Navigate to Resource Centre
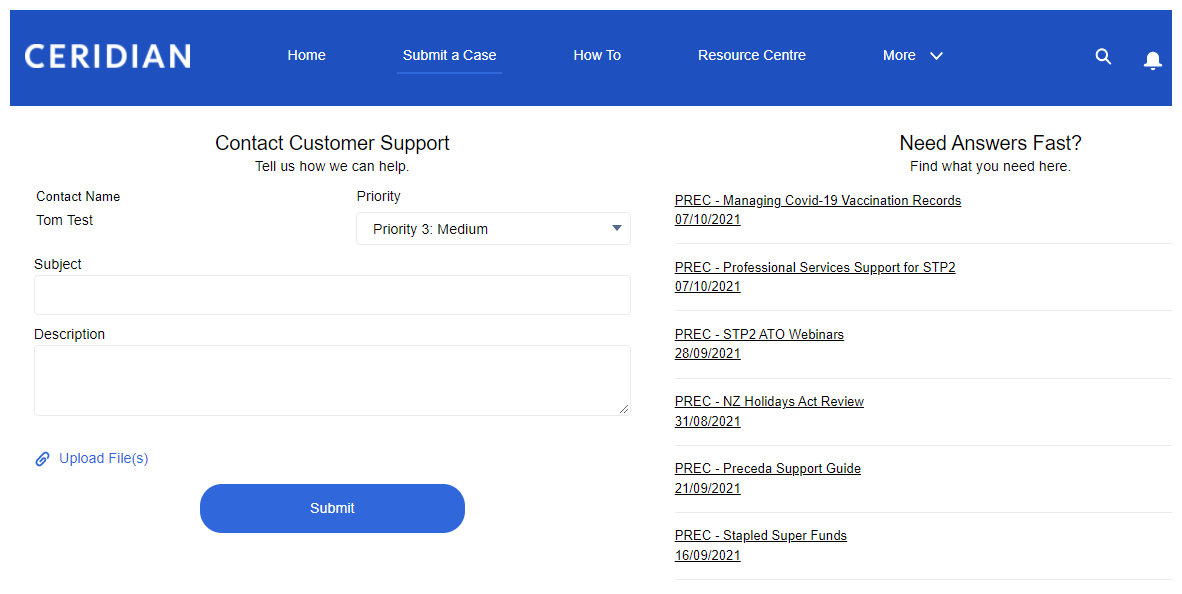Image resolution: width=1182 pixels, height=594 pixels. pyautogui.click(x=751, y=56)
